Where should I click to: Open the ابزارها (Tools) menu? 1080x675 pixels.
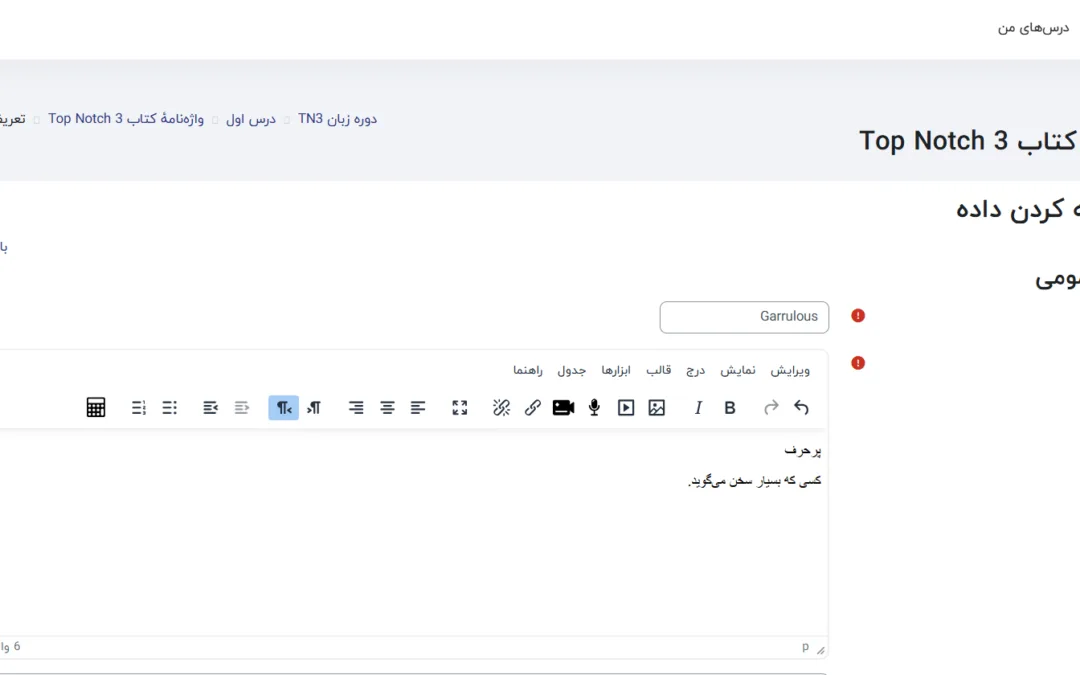616,370
